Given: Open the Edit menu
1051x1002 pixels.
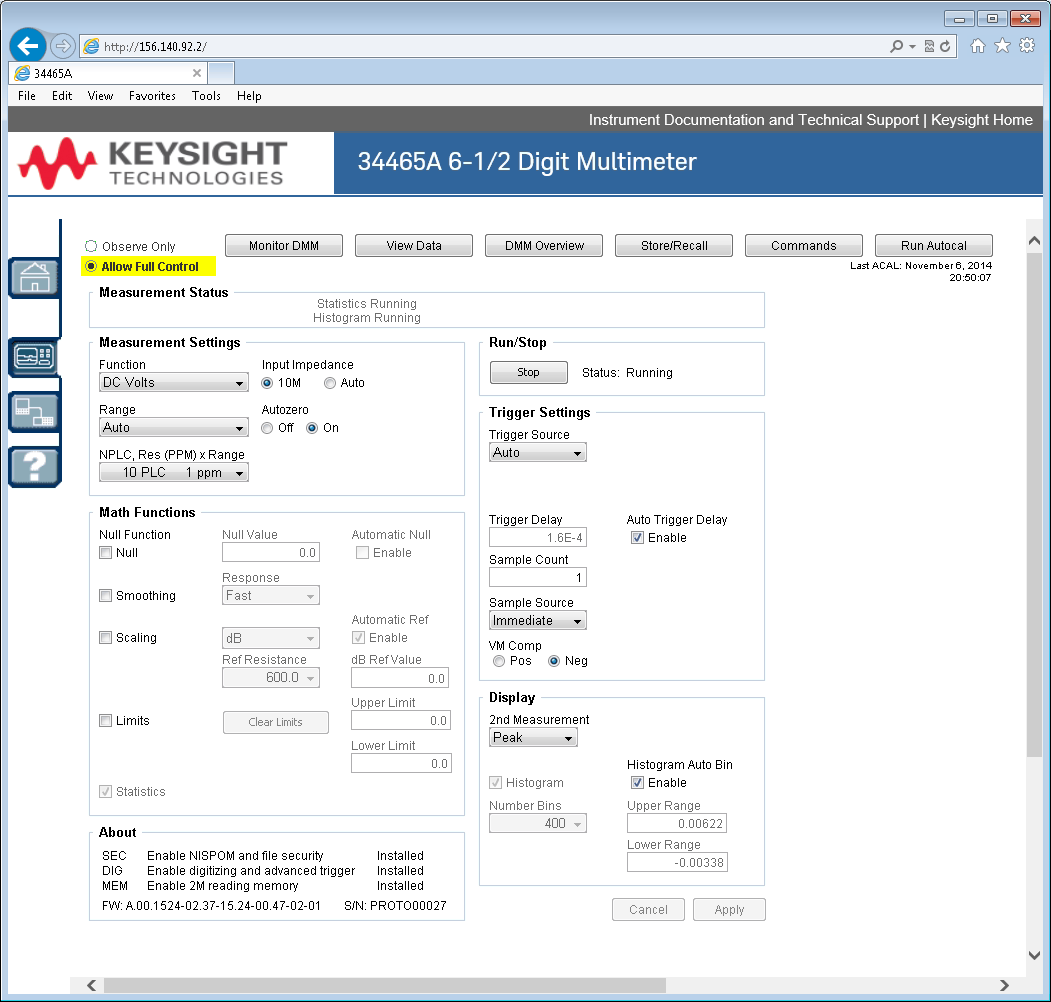Looking at the screenshot, I should pos(62,96).
